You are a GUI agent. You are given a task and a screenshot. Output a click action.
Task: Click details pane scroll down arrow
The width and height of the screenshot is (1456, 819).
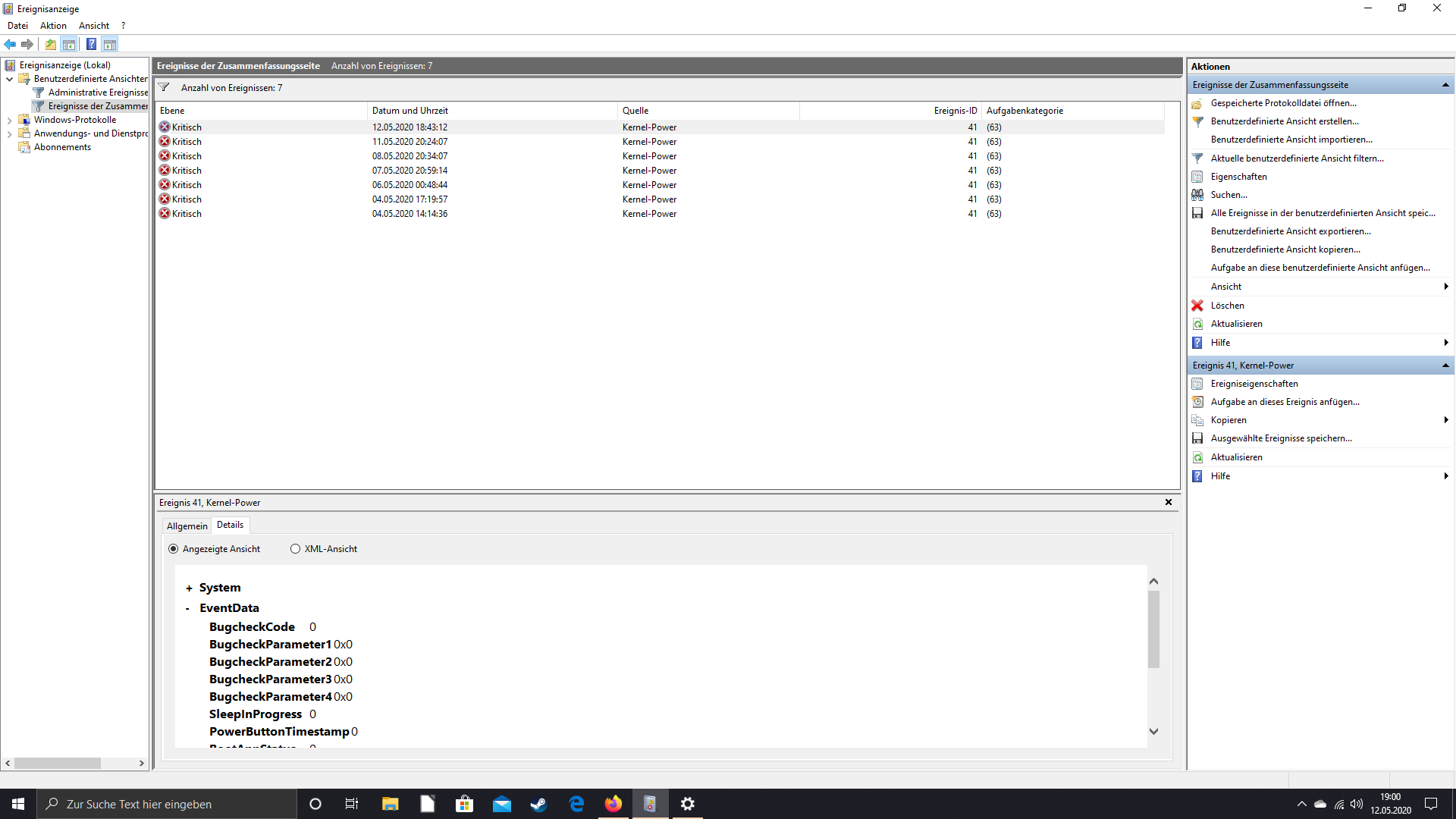pos(1153,732)
